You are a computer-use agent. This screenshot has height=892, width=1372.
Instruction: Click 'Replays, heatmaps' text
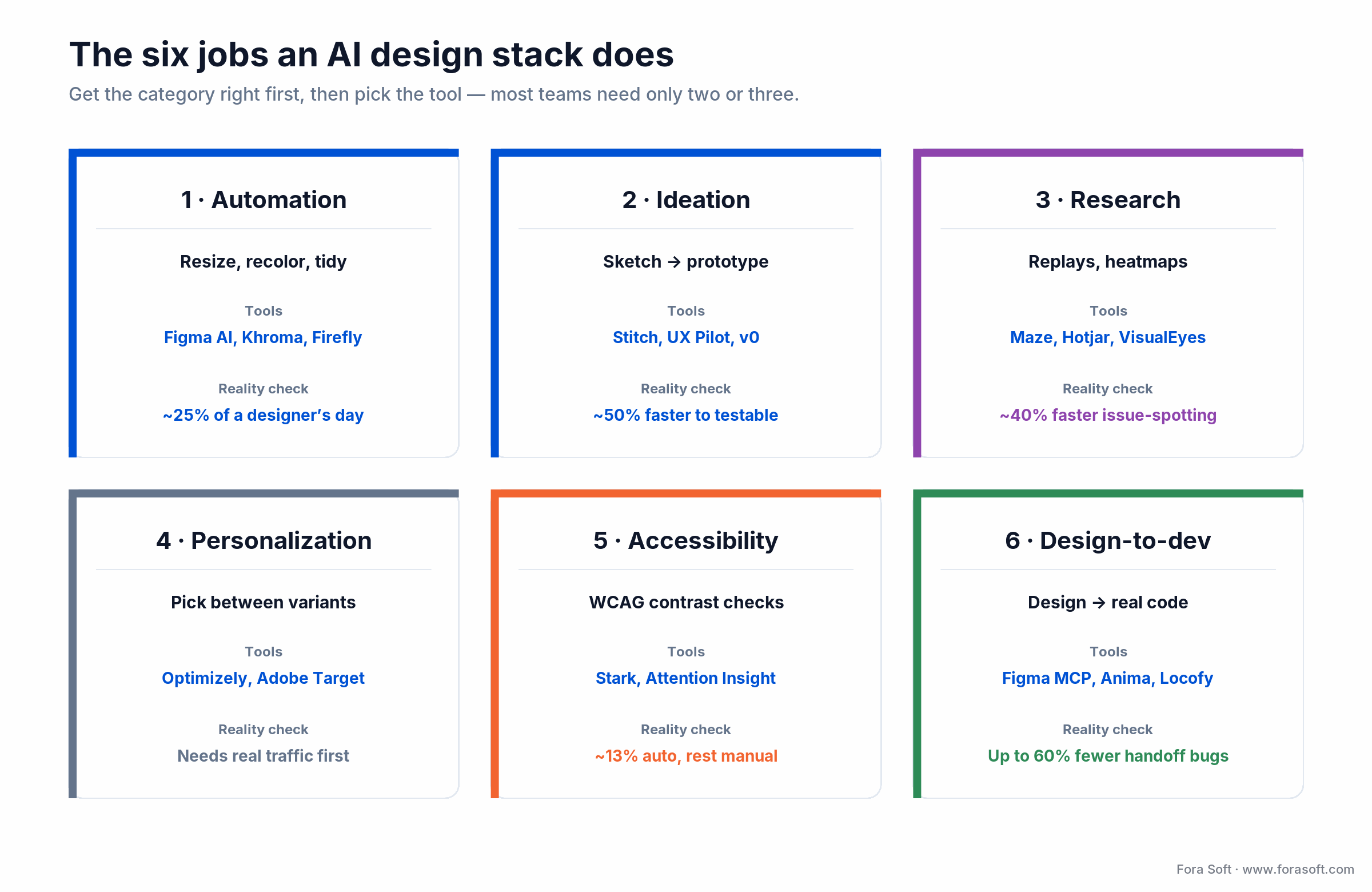[x=1108, y=261]
